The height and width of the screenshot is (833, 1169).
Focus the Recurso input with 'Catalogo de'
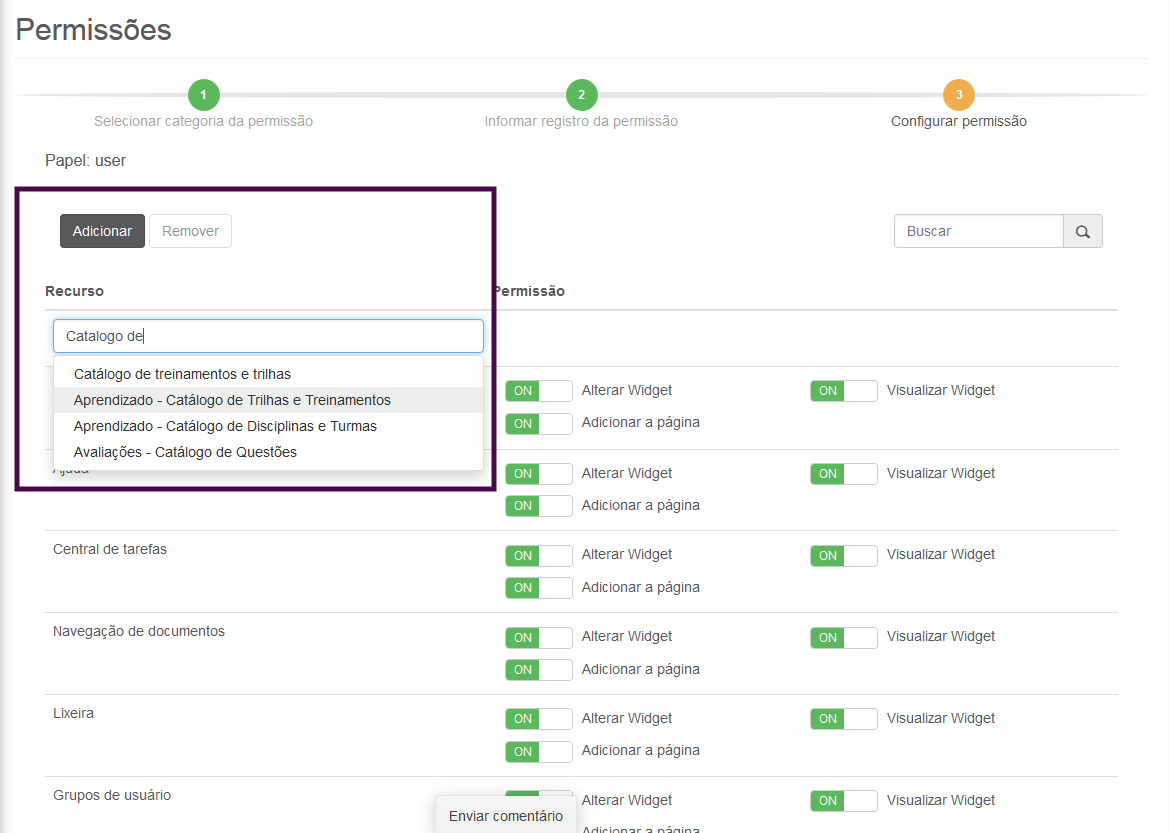tap(268, 336)
